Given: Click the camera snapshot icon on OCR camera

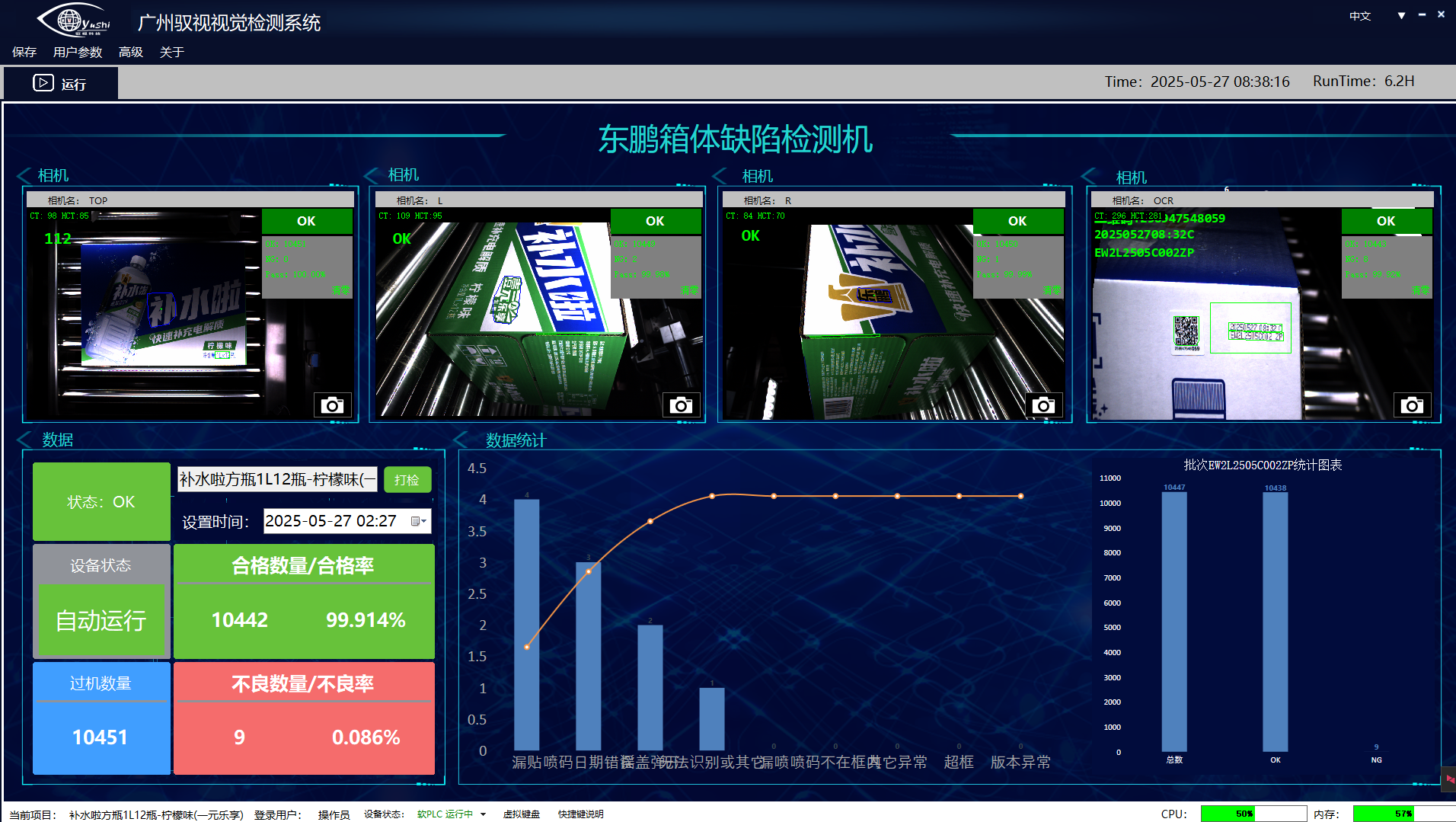Looking at the screenshot, I should click(x=1412, y=405).
